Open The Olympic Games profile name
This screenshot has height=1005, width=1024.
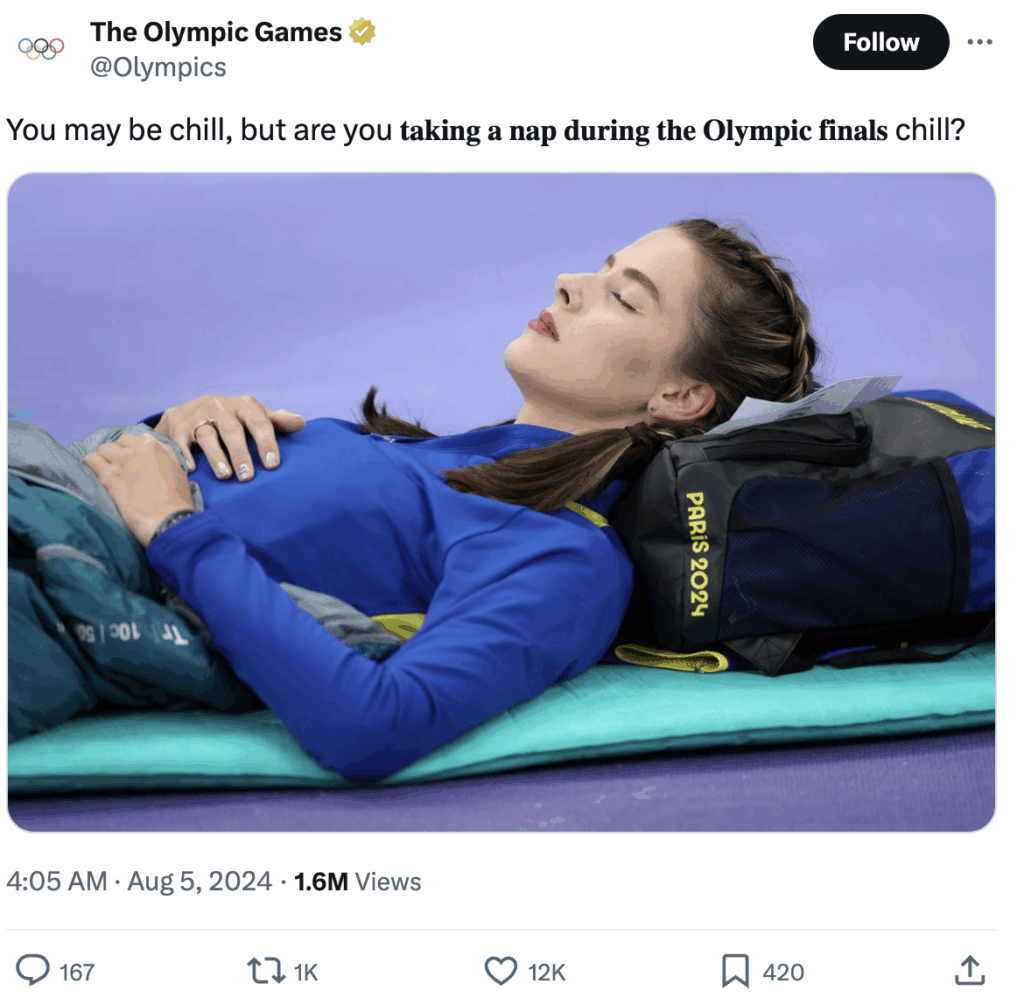(x=216, y=32)
